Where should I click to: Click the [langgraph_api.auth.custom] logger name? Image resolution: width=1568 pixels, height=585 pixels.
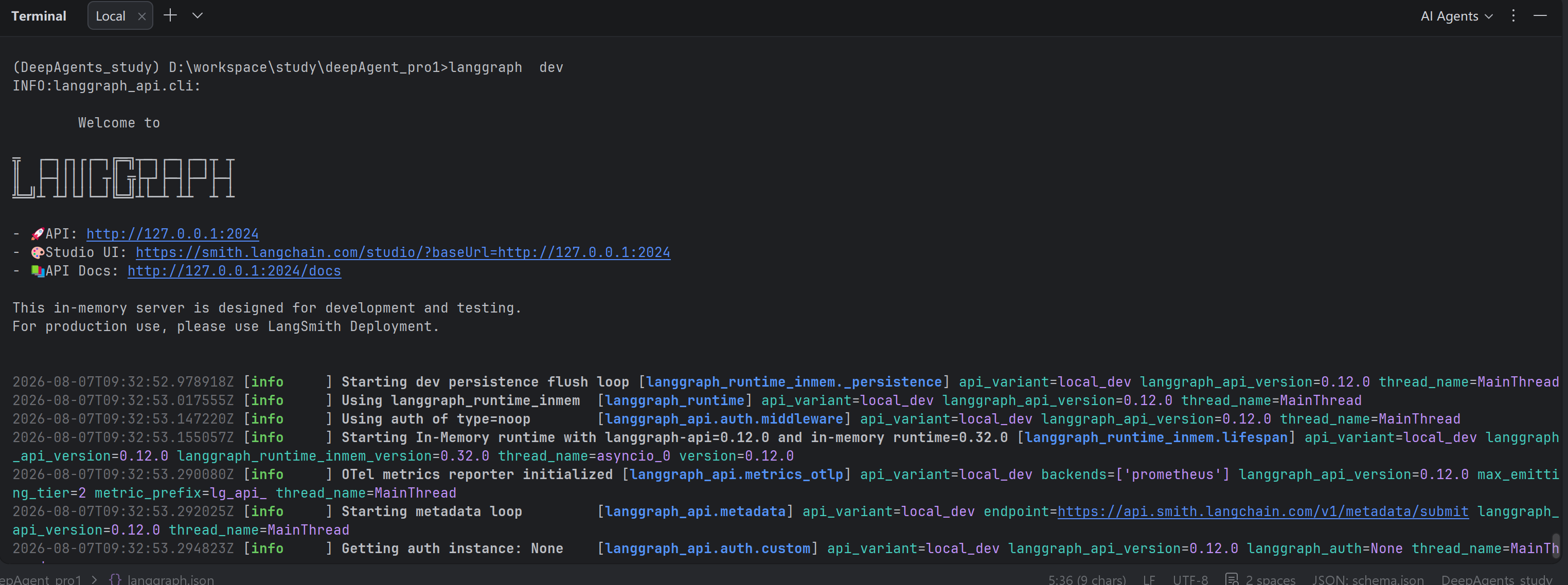[707, 549]
